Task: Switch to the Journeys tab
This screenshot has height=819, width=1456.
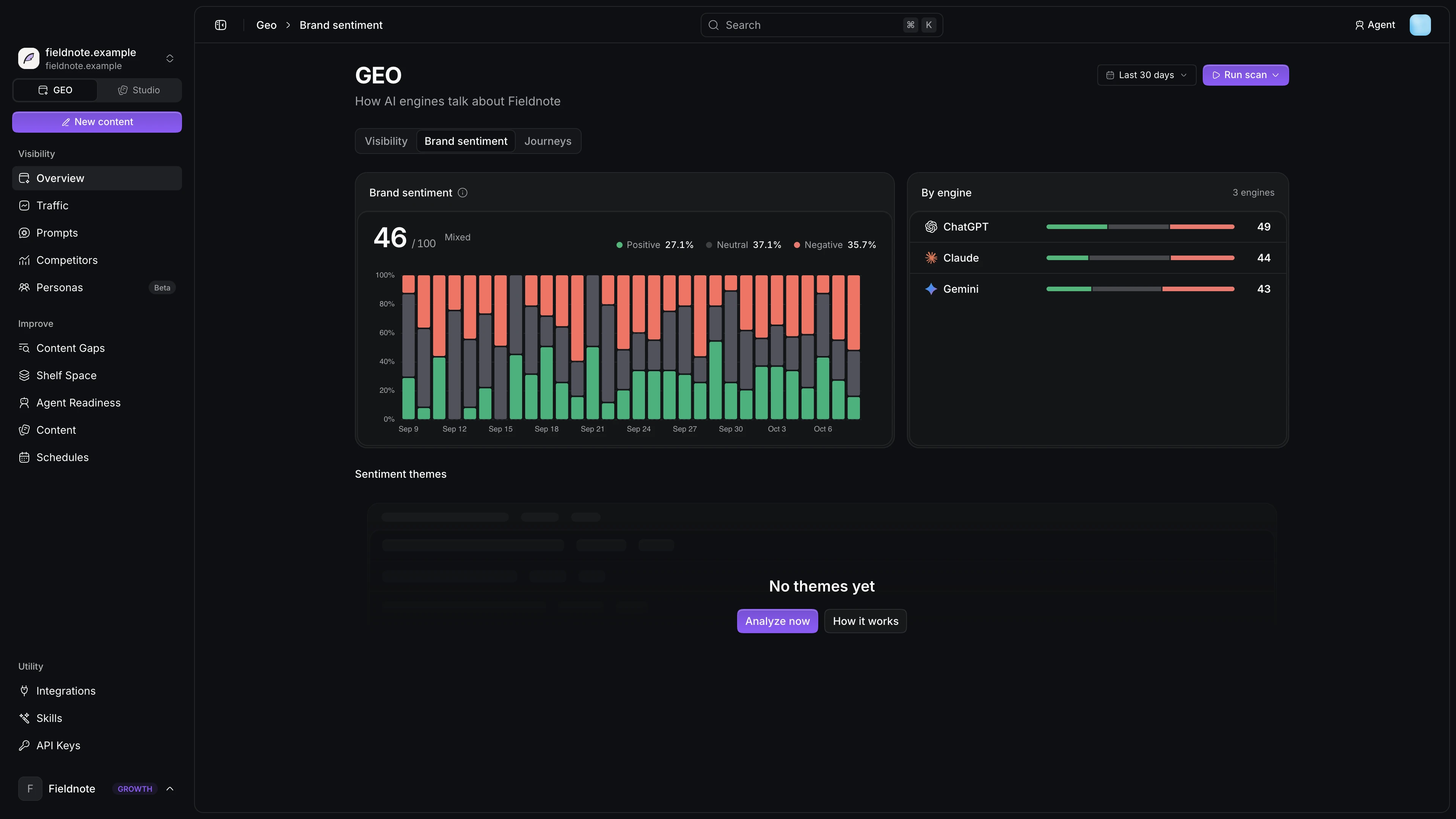Action: (548, 141)
